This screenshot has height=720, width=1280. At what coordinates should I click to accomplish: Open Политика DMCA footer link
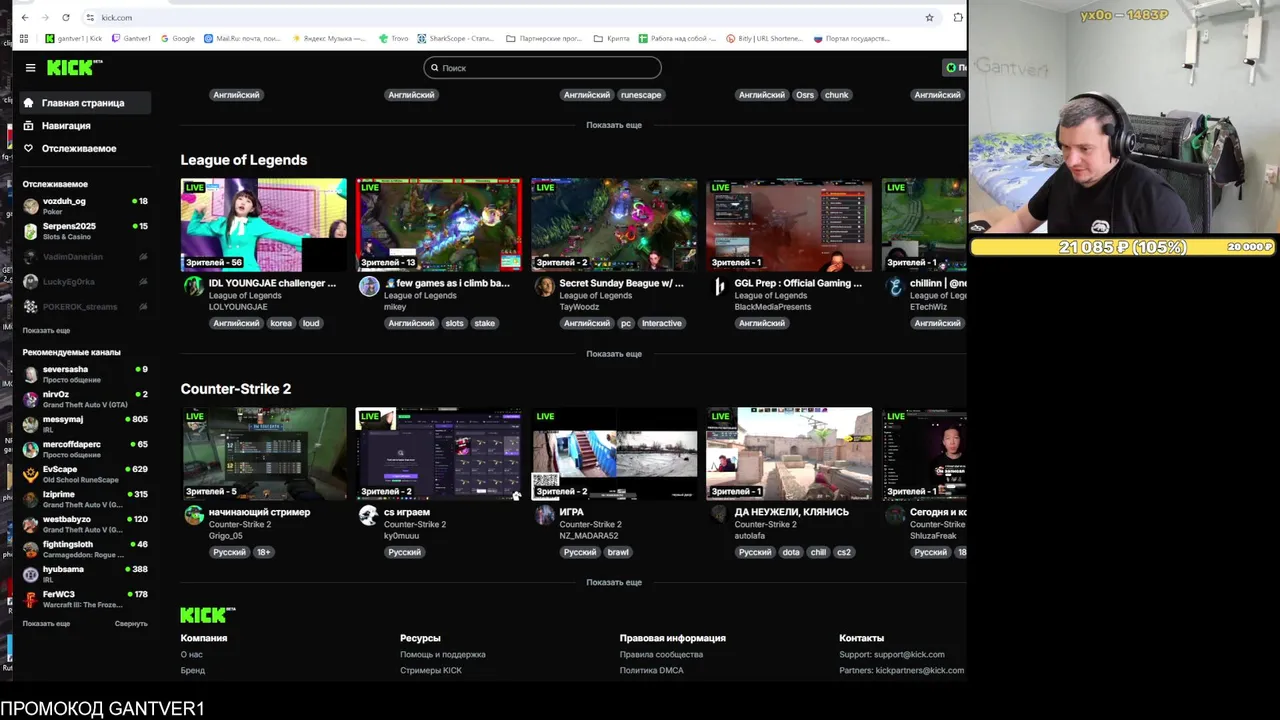pyautogui.click(x=651, y=670)
